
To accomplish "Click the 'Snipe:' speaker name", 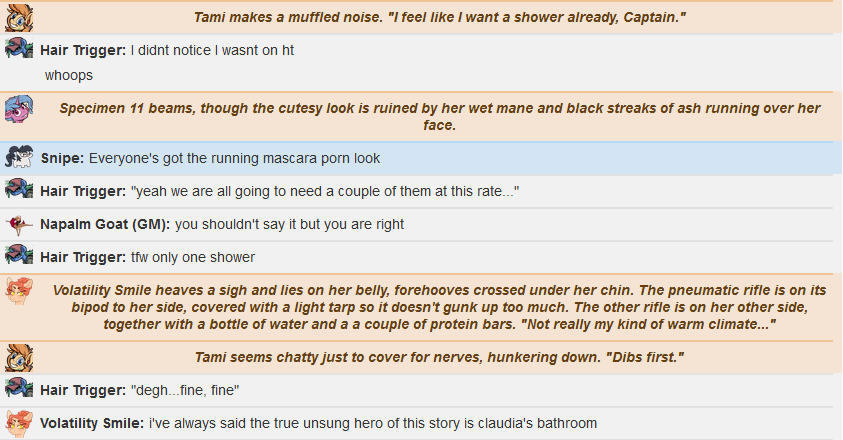I will point(62,158).
